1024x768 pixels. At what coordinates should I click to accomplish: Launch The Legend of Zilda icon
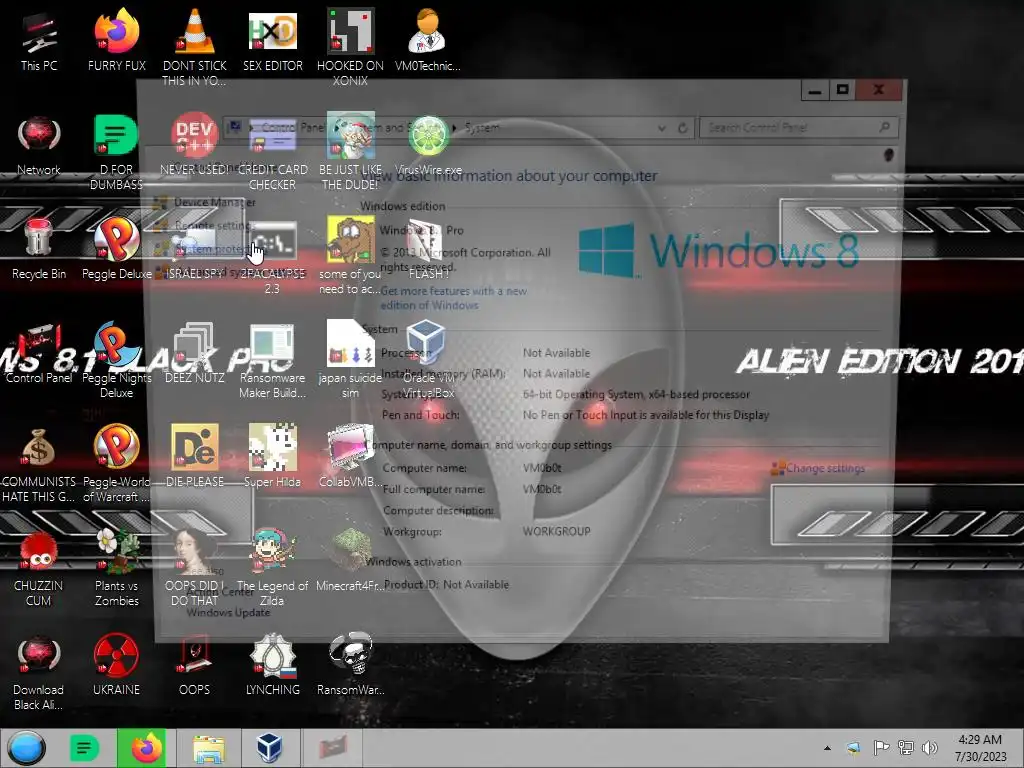click(x=272, y=567)
